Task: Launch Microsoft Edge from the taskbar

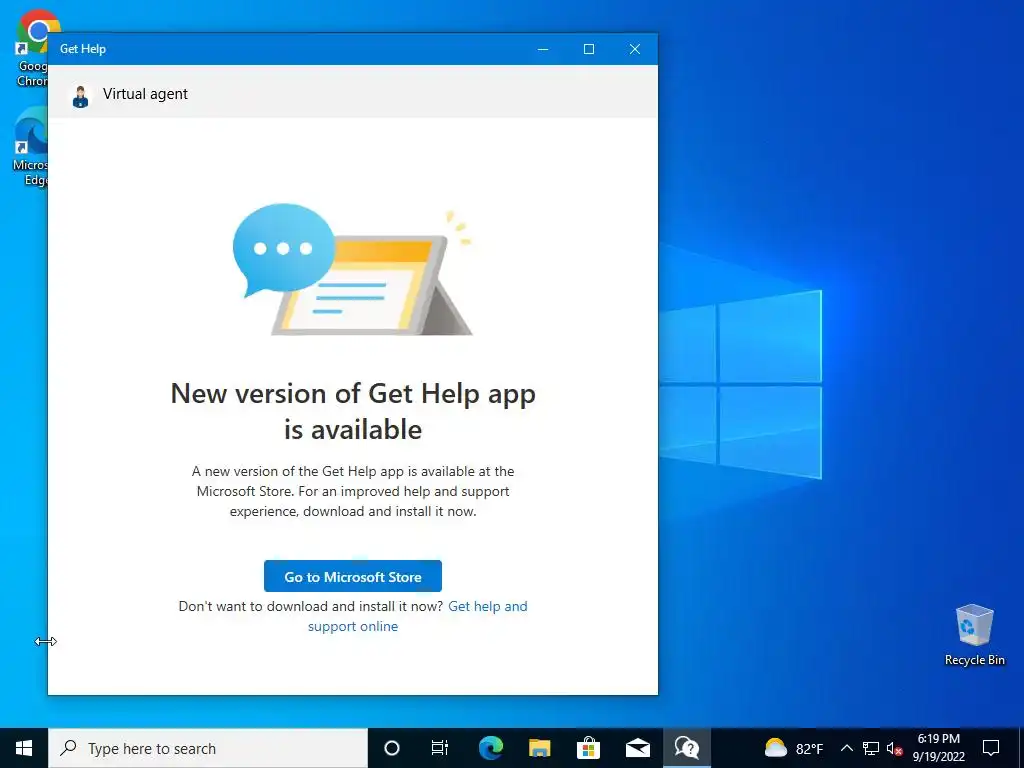Action: point(490,748)
